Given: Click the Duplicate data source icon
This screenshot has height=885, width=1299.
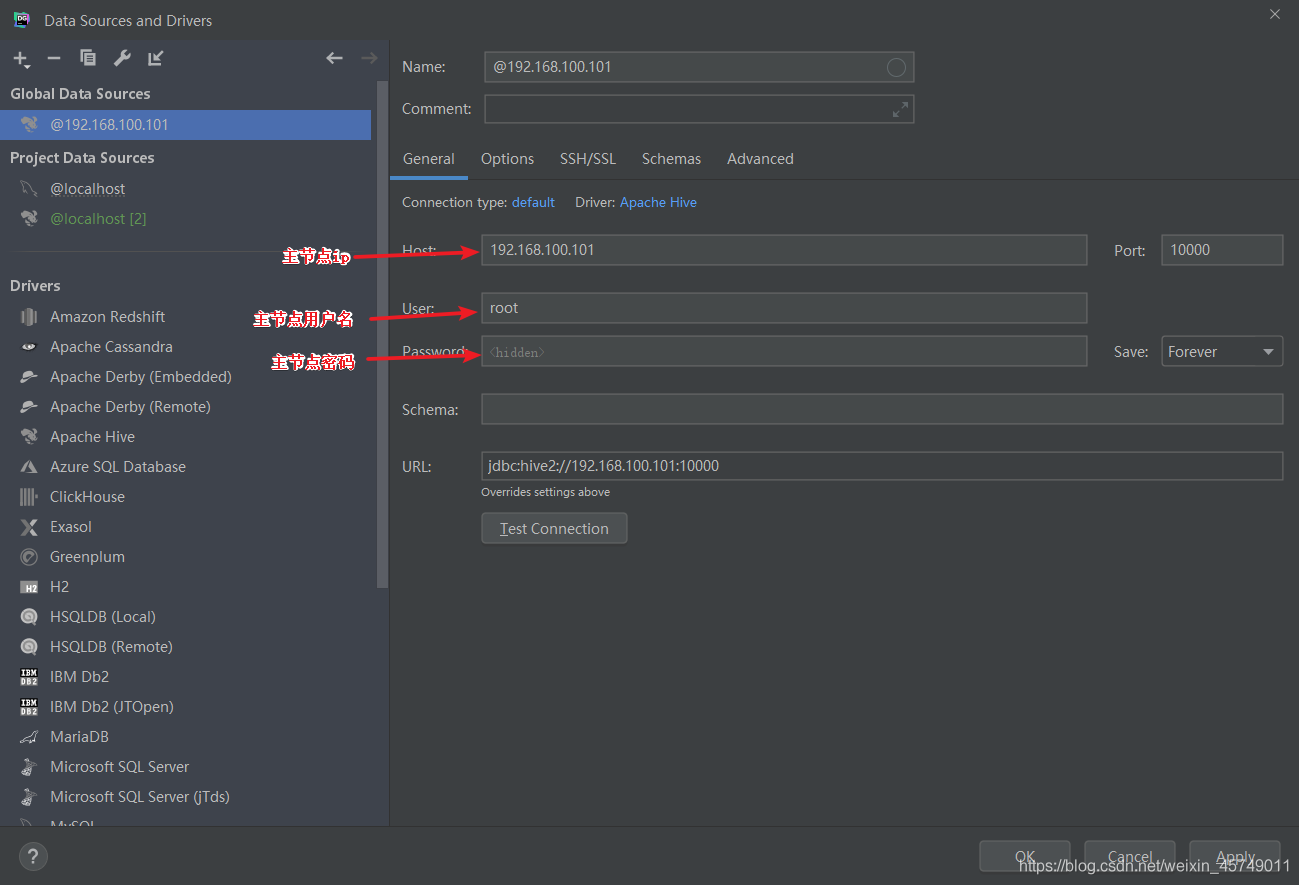Looking at the screenshot, I should (x=88, y=59).
